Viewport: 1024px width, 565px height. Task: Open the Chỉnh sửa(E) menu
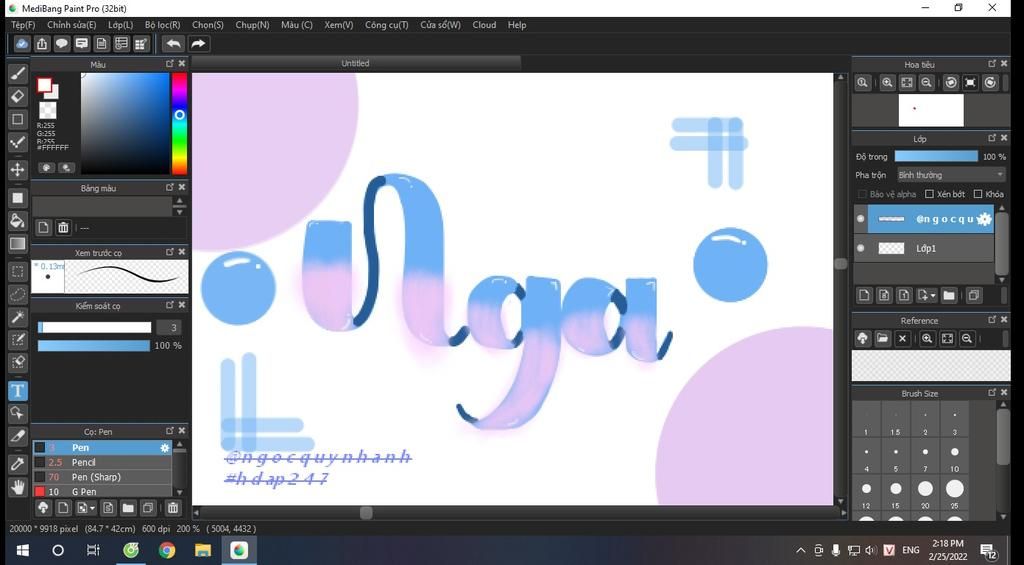[x=71, y=25]
